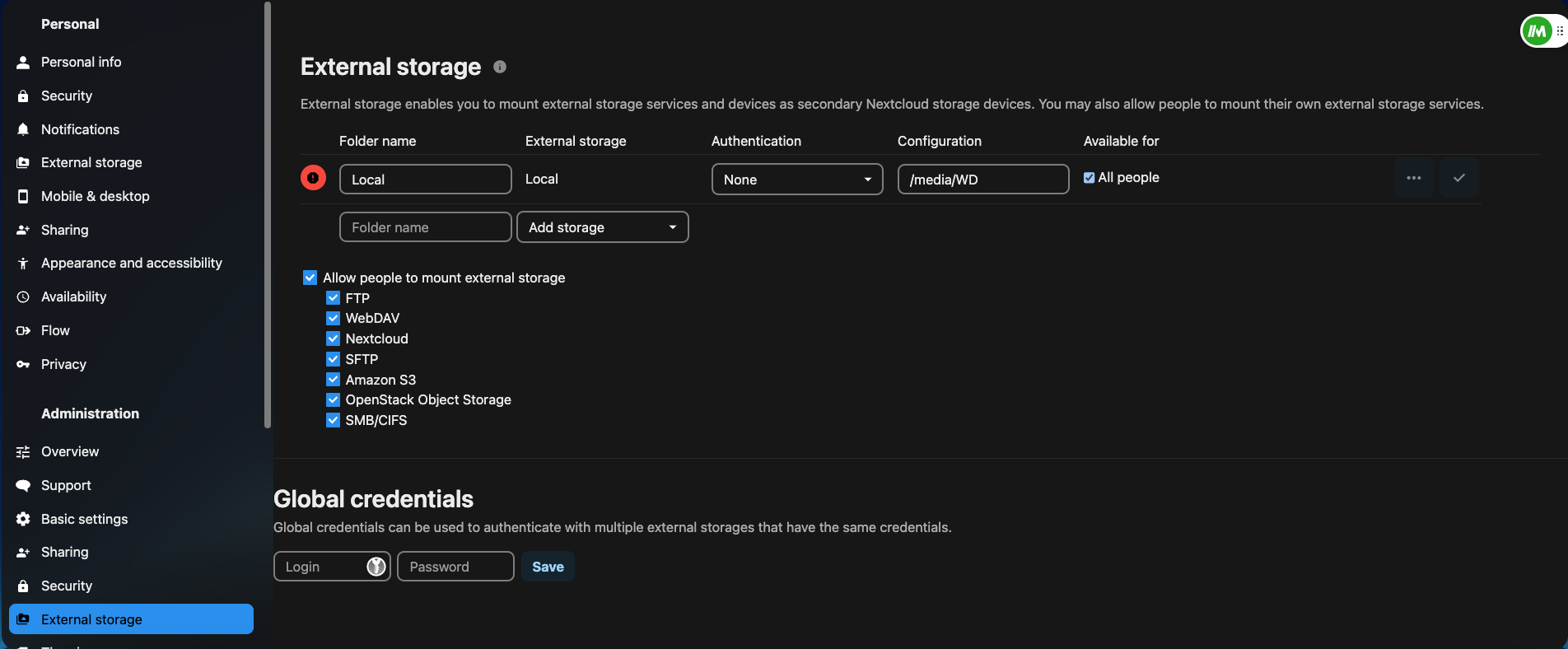Open the three-dot menu for Local storage

click(1414, 178)
